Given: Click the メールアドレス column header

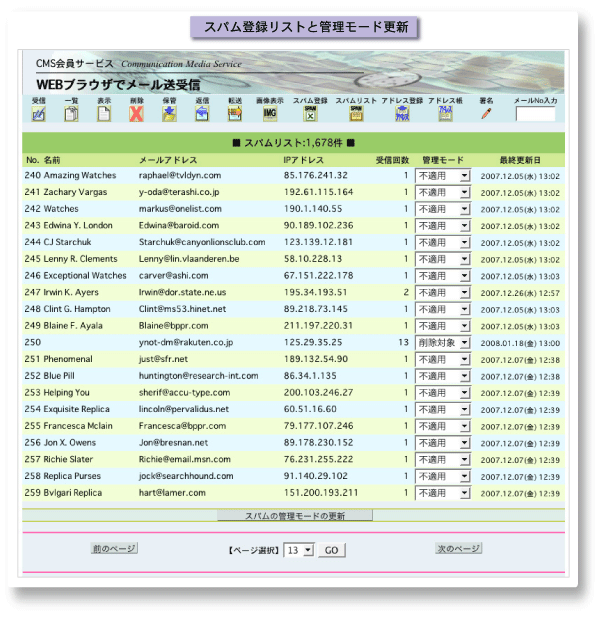Looking at the screenshot, I should click(x=168, y=160).
